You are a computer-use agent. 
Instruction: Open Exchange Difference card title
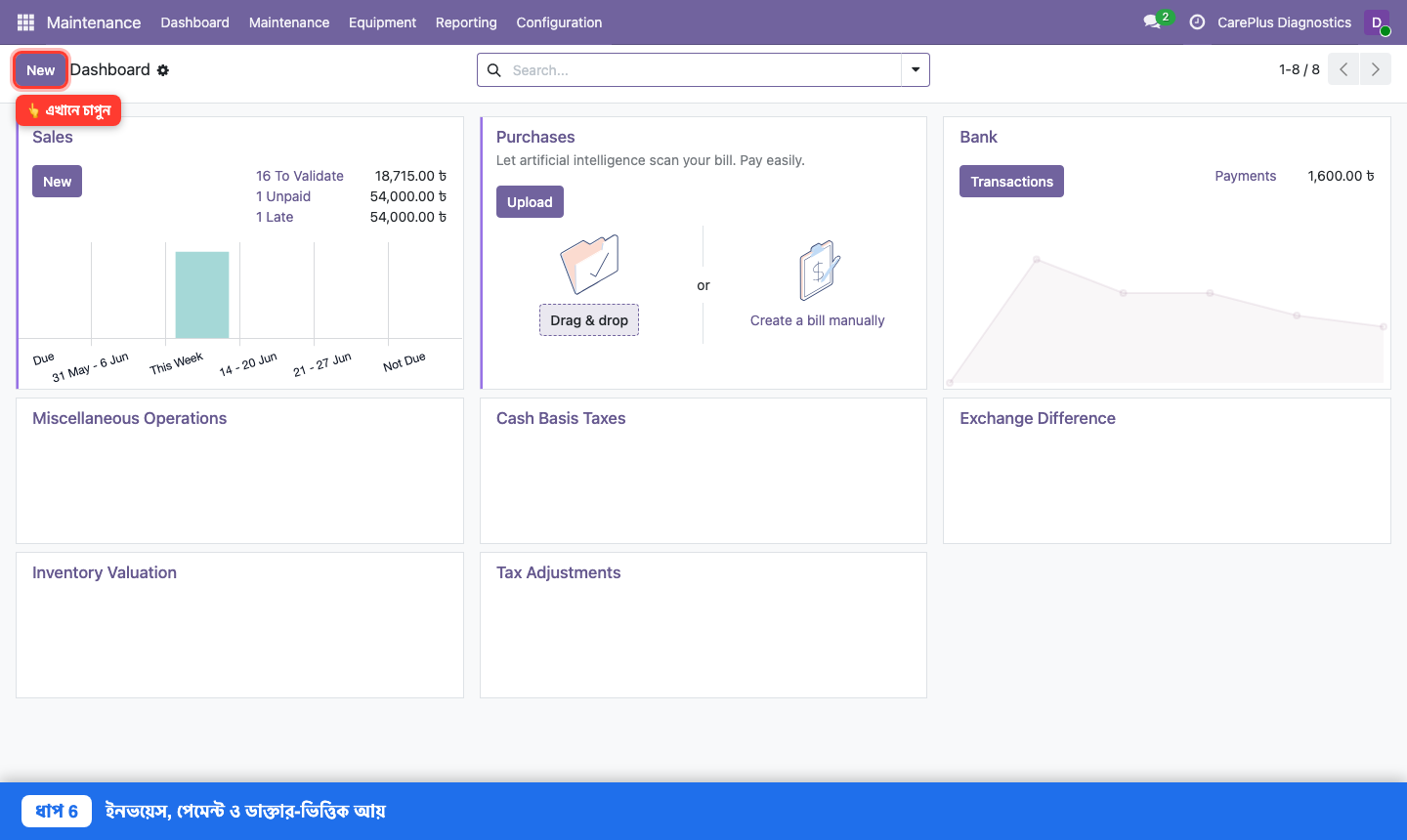1038,418
